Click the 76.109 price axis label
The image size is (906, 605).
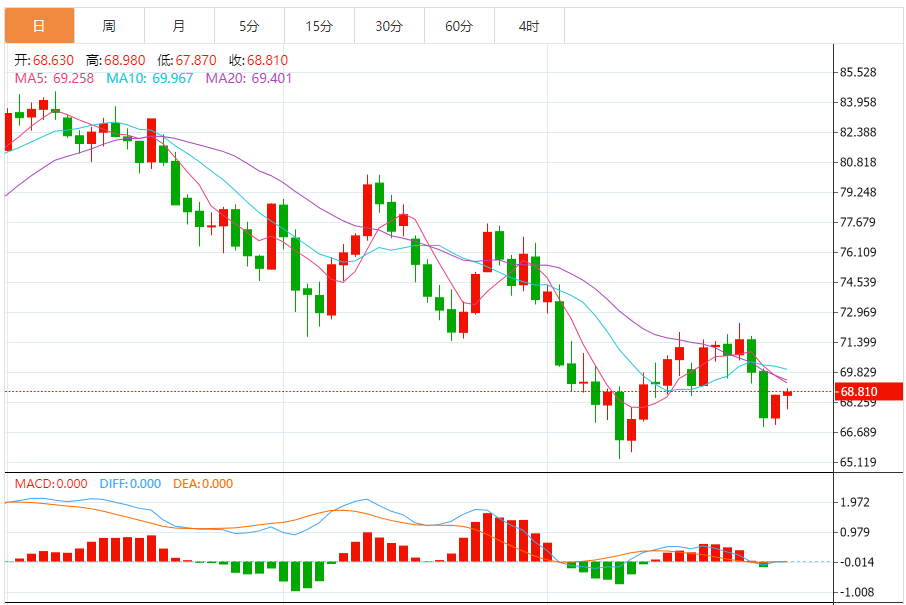[x=858, y=253]
